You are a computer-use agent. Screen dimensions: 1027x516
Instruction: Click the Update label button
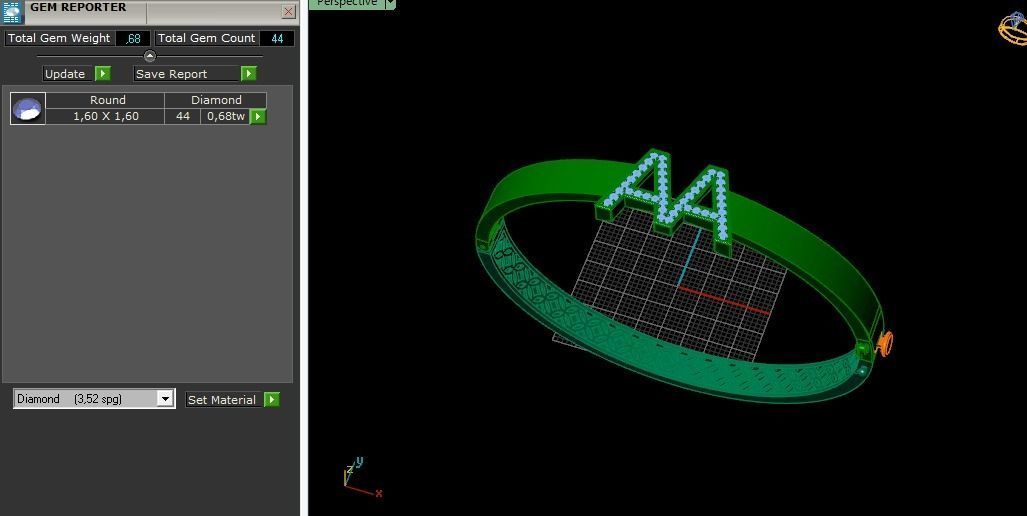click(x=68, y=73)
